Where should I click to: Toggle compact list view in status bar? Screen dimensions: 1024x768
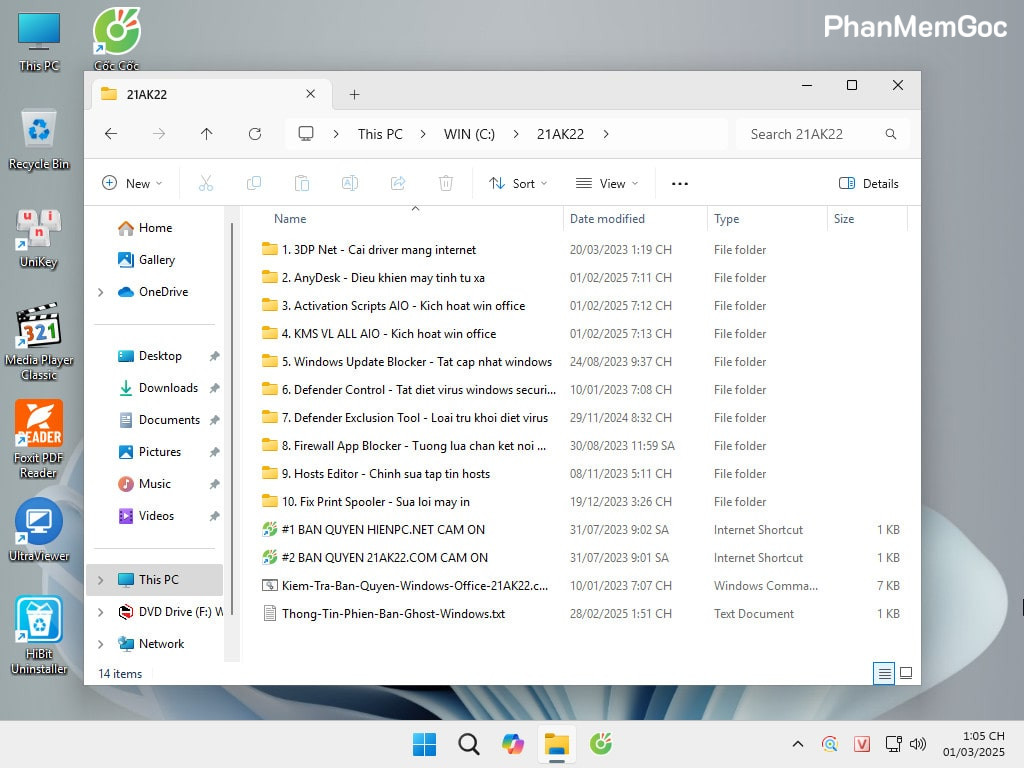[x=884, y=673]
